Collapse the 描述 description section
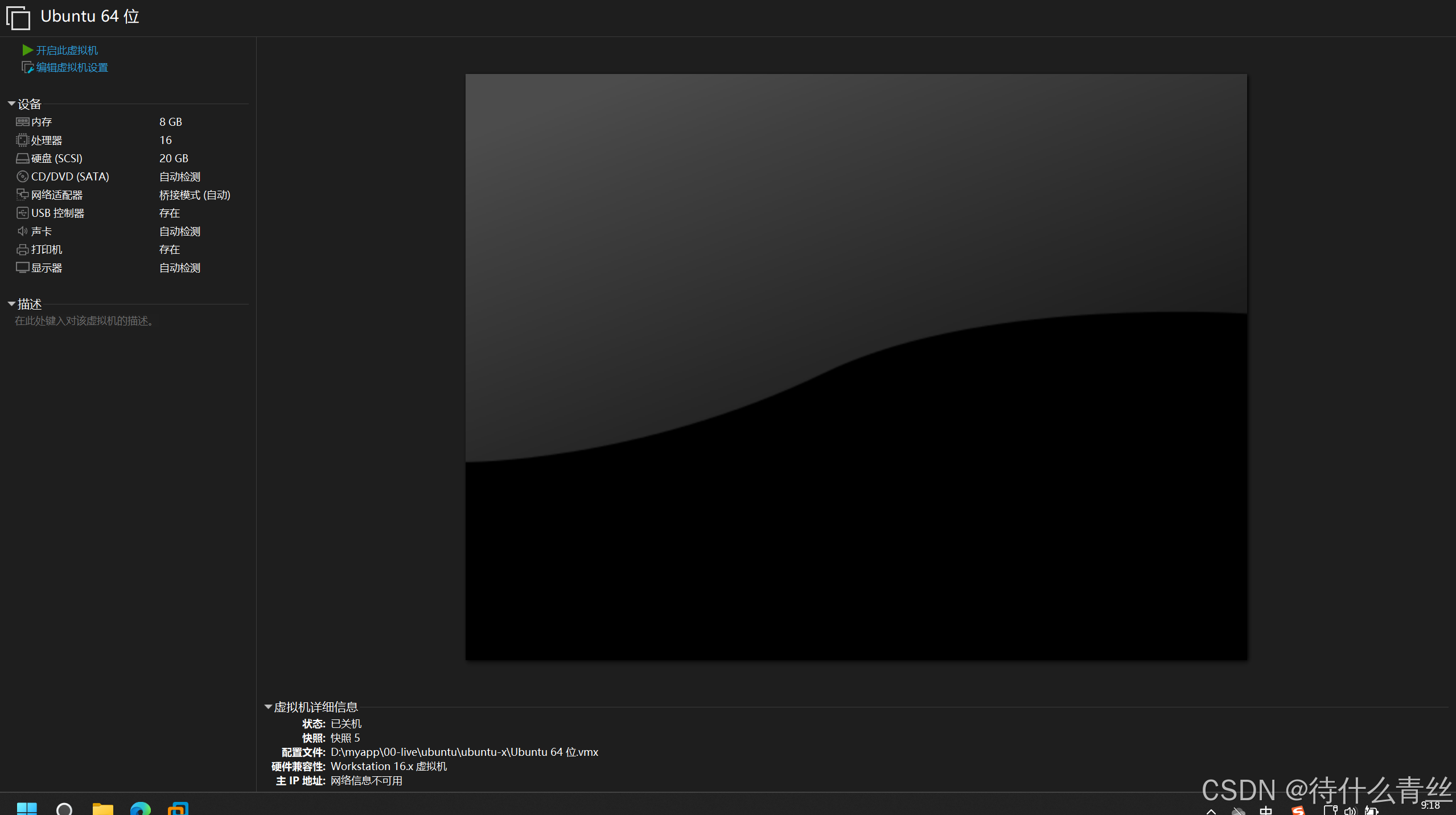The image size is (1456, 815). click(x=11, y=304)
